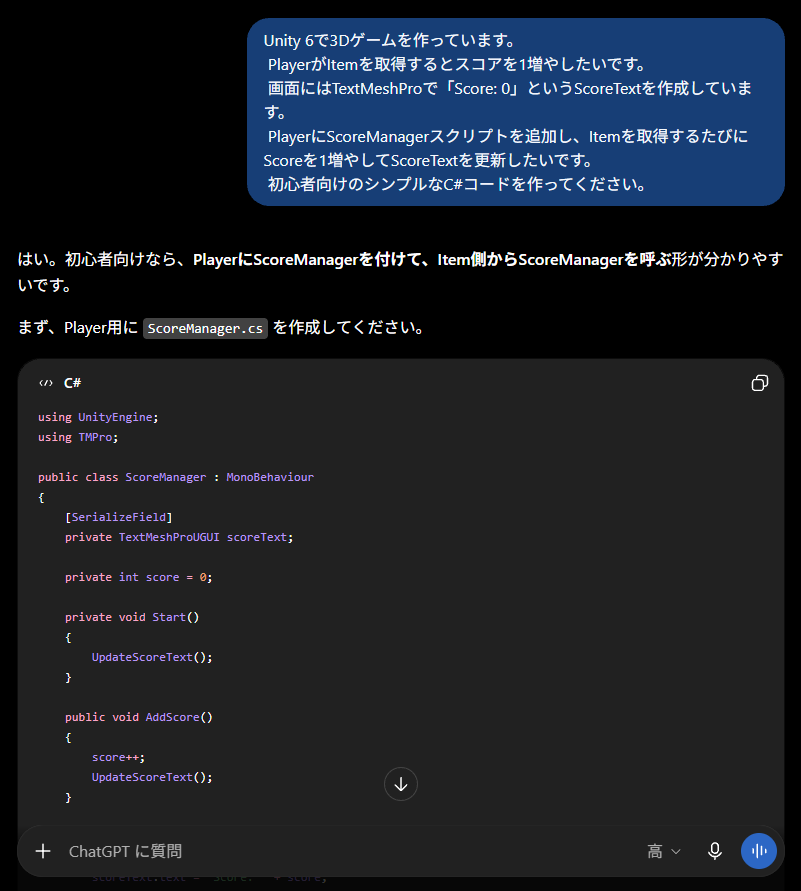Screen dimensions: 801x891
Task: Click the 'public void AddScore()' line
Action: coord(139,717)
